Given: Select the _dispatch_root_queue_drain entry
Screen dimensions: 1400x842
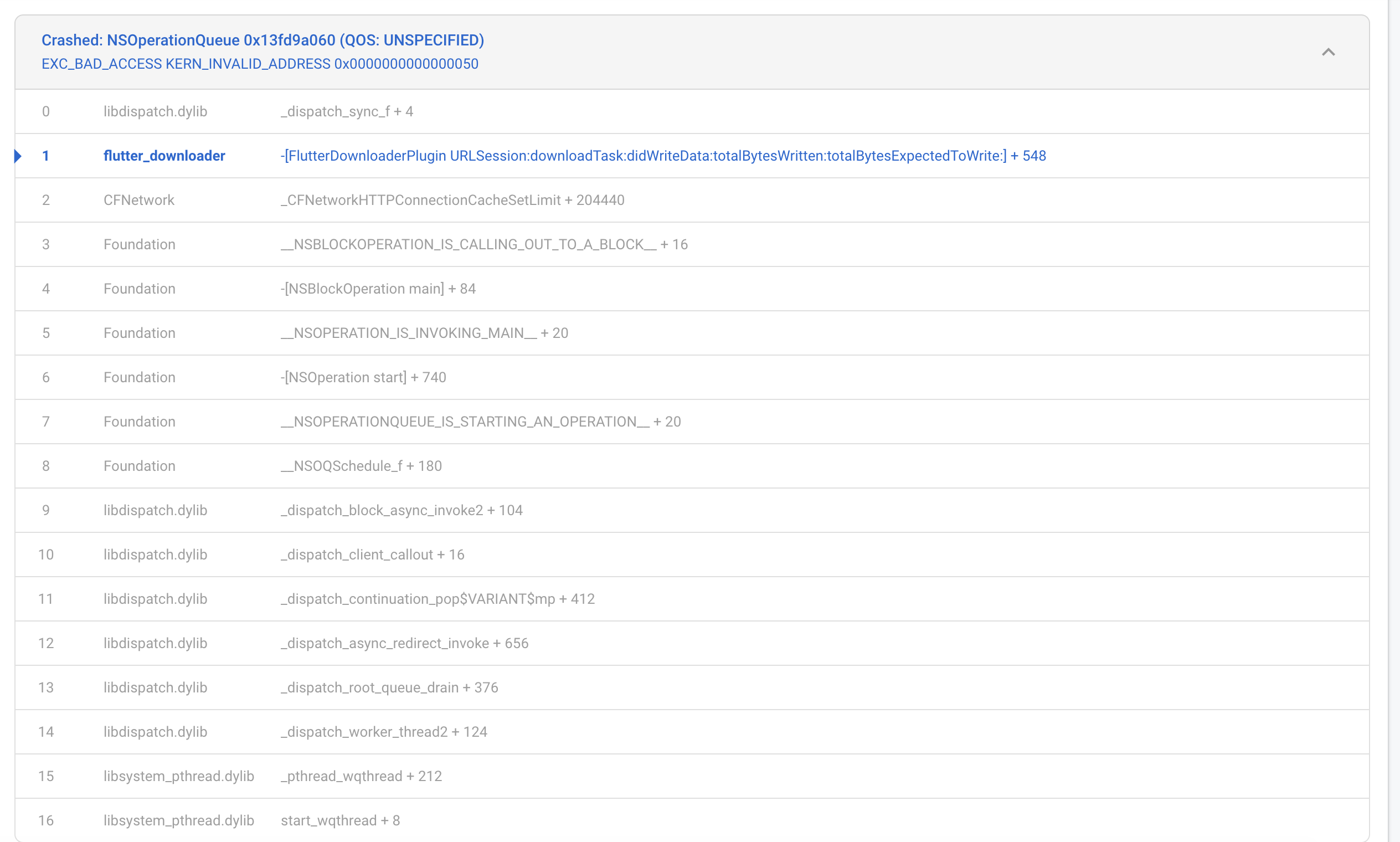Looking at the screenshot, I should point(390,687).
